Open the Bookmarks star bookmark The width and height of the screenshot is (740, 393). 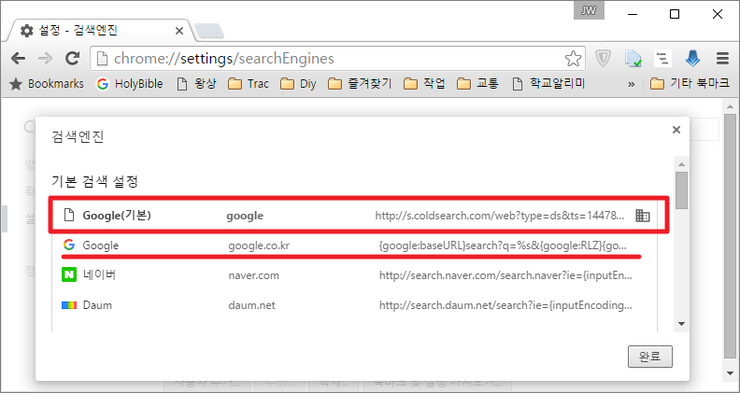pos(47,84)
